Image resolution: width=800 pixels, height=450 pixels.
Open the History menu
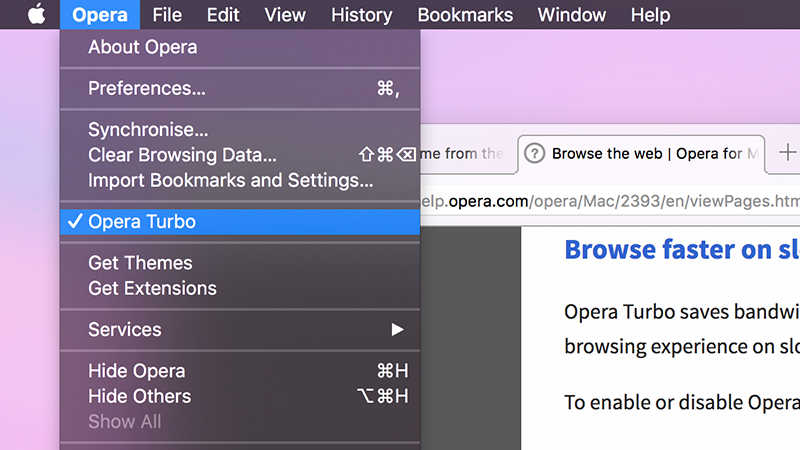[362, 15]
